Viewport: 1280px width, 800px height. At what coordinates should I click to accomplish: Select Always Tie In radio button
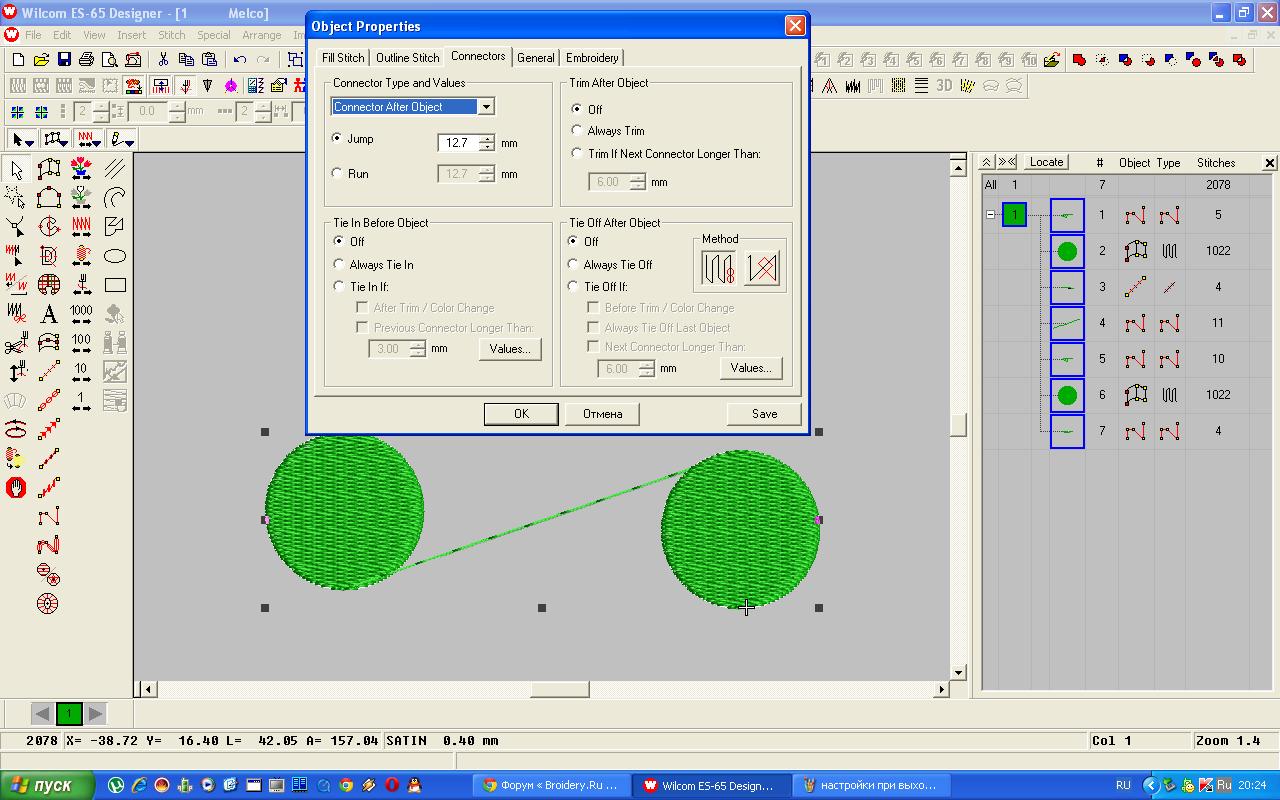tap(339, 264)
